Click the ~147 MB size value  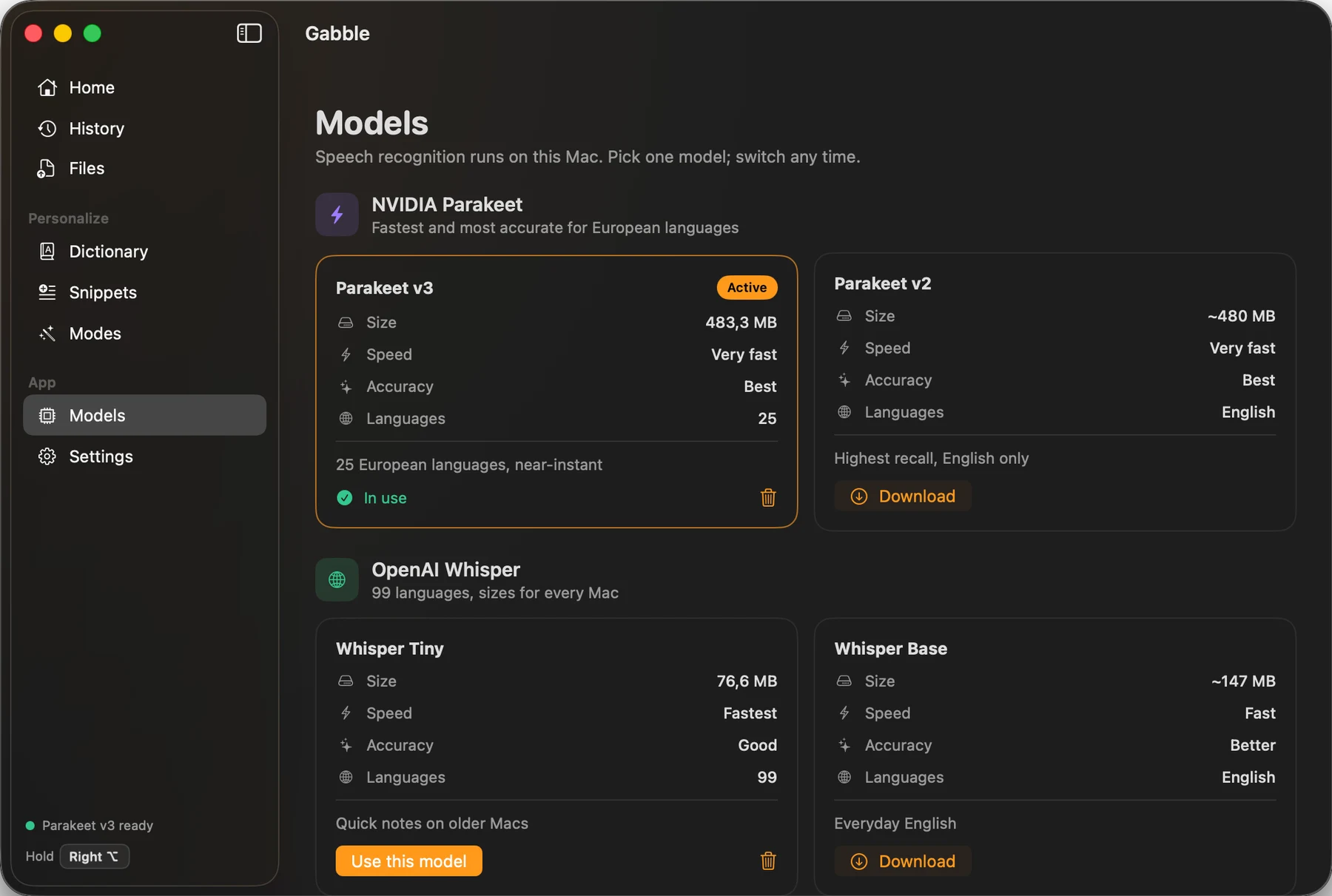[1243, 681]
